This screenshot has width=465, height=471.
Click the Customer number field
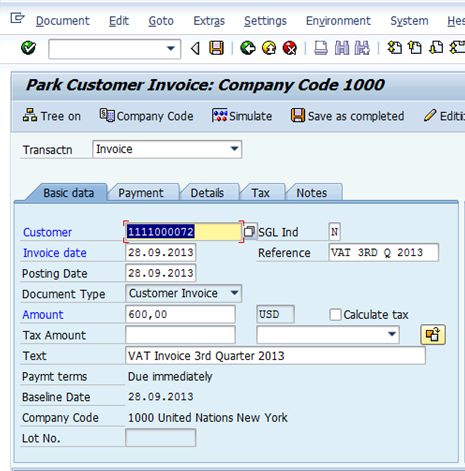183,232
